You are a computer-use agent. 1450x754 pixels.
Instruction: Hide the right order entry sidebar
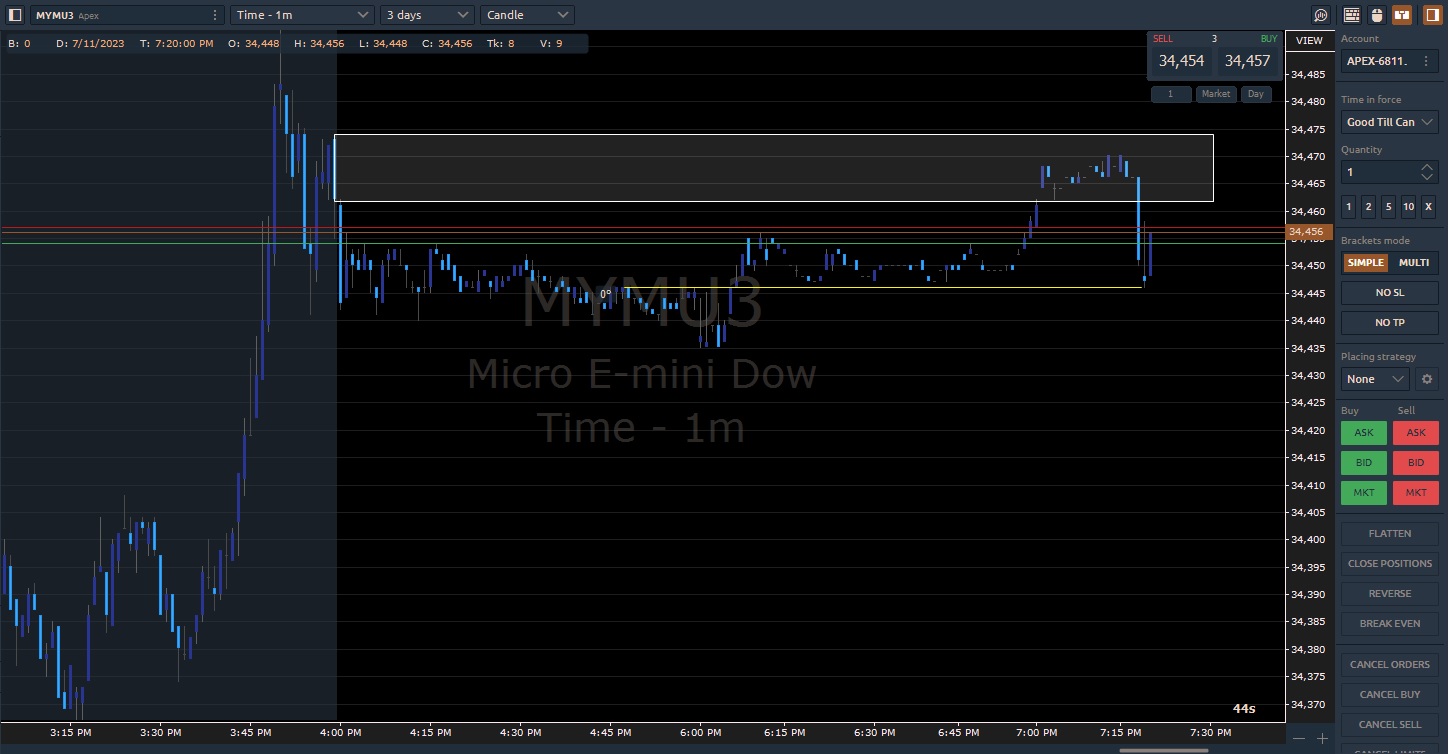click(1431, 15)
